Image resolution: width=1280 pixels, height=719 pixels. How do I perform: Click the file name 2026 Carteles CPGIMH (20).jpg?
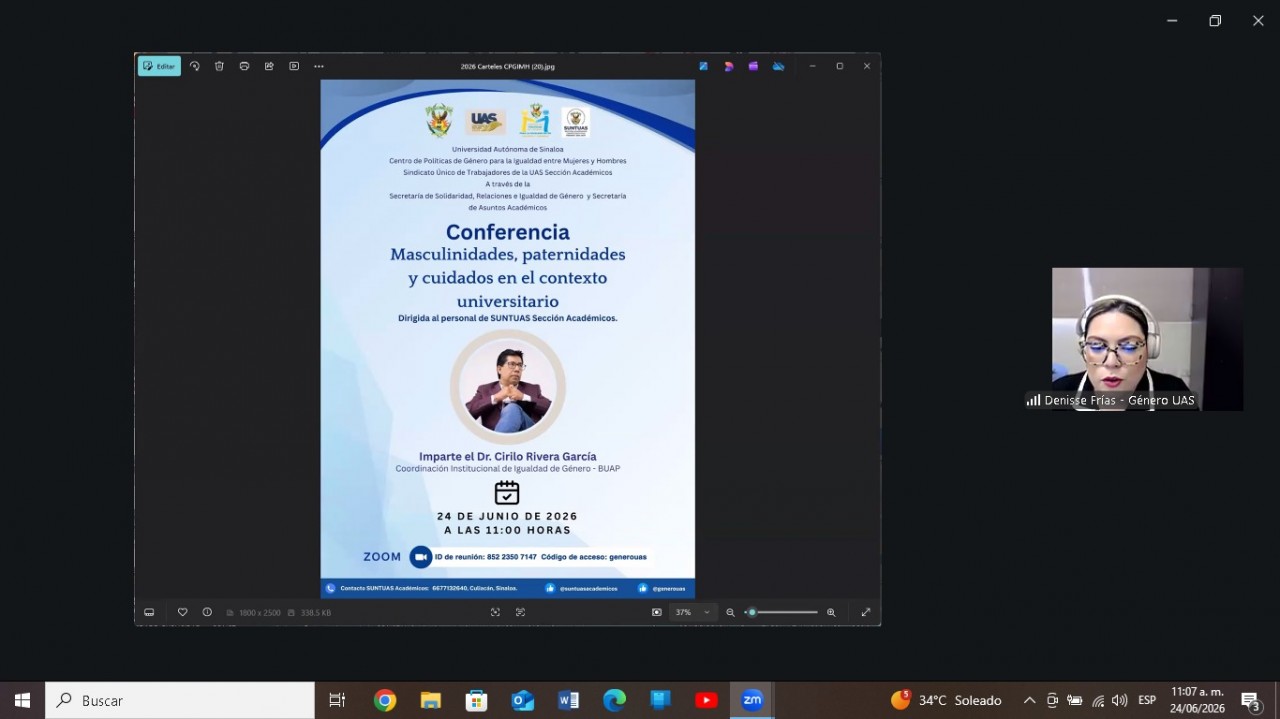pos(507,66)
